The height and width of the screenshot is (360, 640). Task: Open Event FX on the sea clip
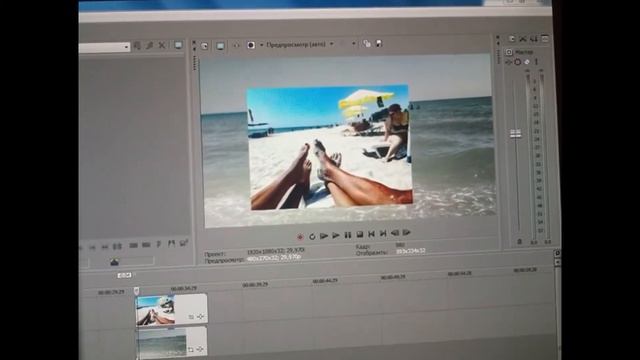click(x=200, y=349)
